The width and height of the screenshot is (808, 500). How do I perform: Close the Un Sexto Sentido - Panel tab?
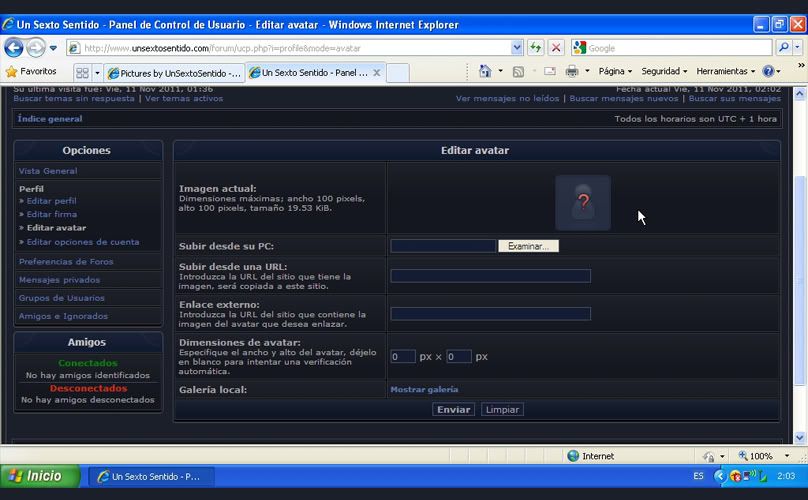[x=377, y=73]
